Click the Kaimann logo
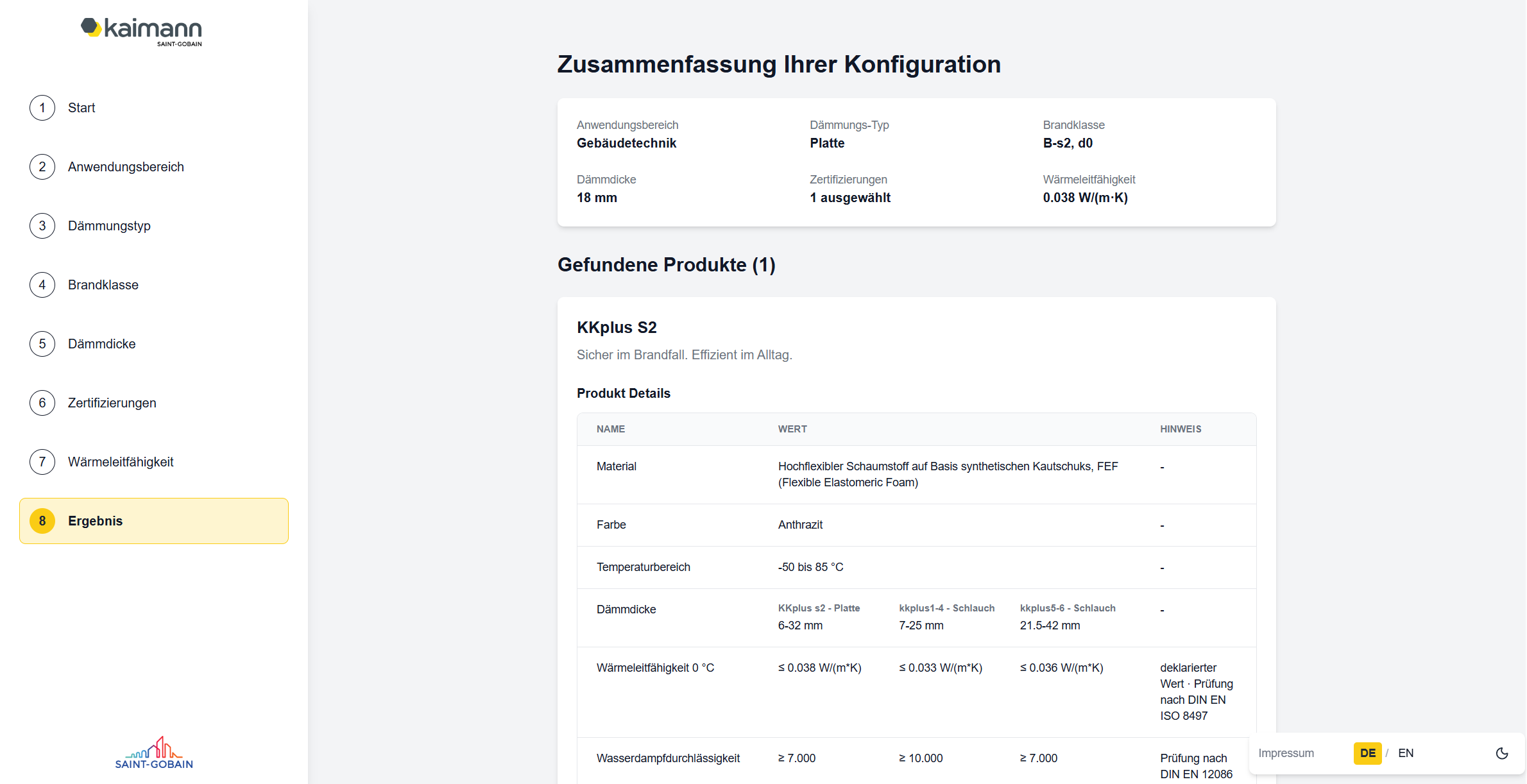The width and height of the screenshot is (1527, 784). pyautogui.click(x=141, y=31)
